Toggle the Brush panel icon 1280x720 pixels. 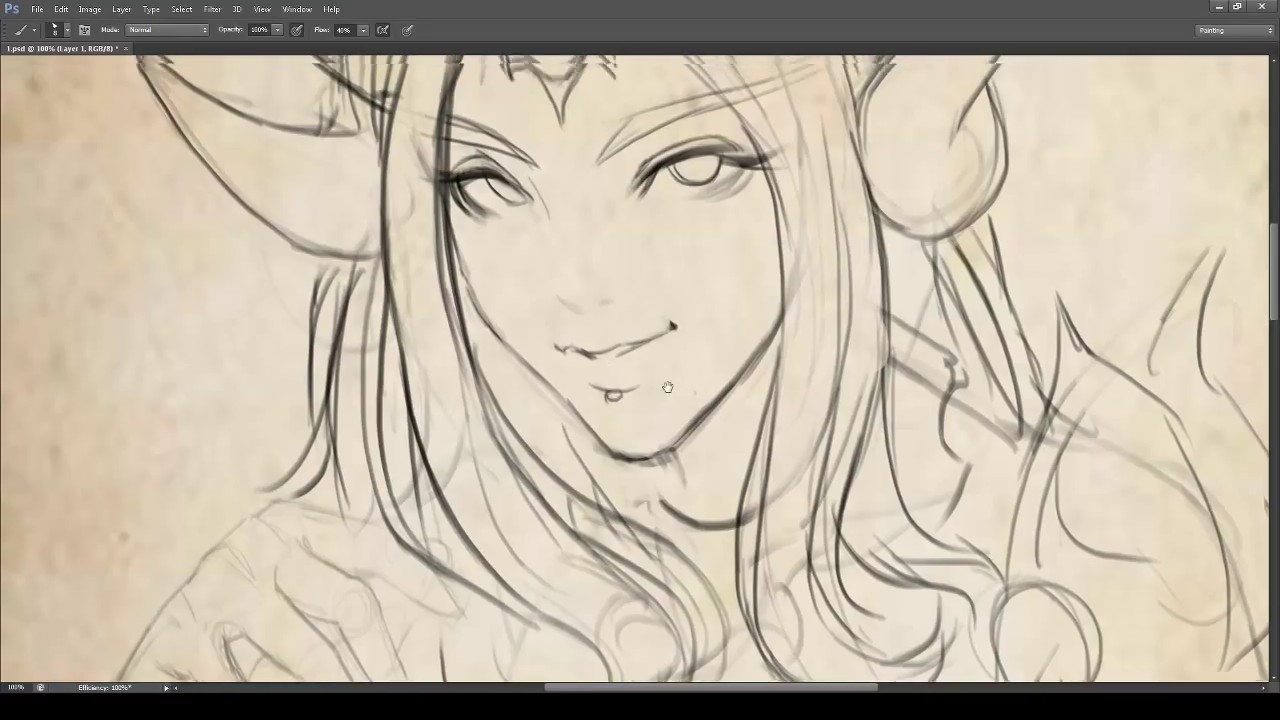click(x=84, y=30)
